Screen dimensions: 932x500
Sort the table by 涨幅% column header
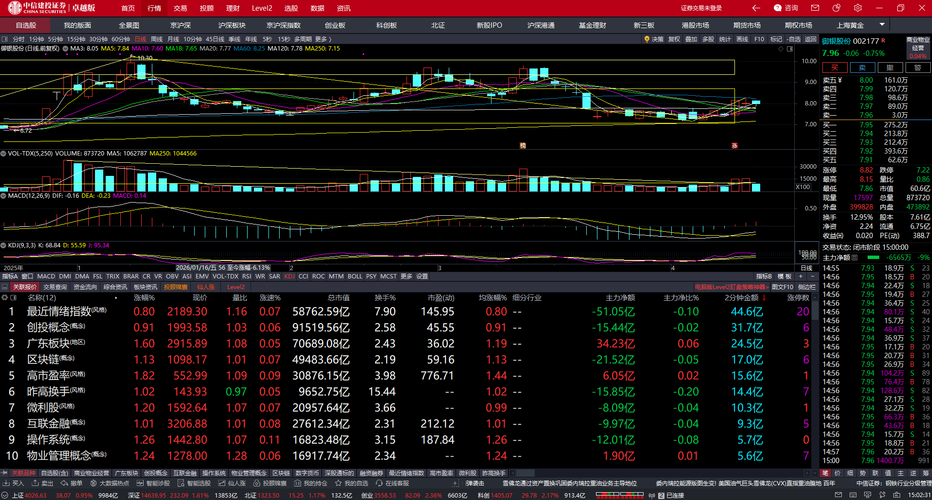pos(144,297)
